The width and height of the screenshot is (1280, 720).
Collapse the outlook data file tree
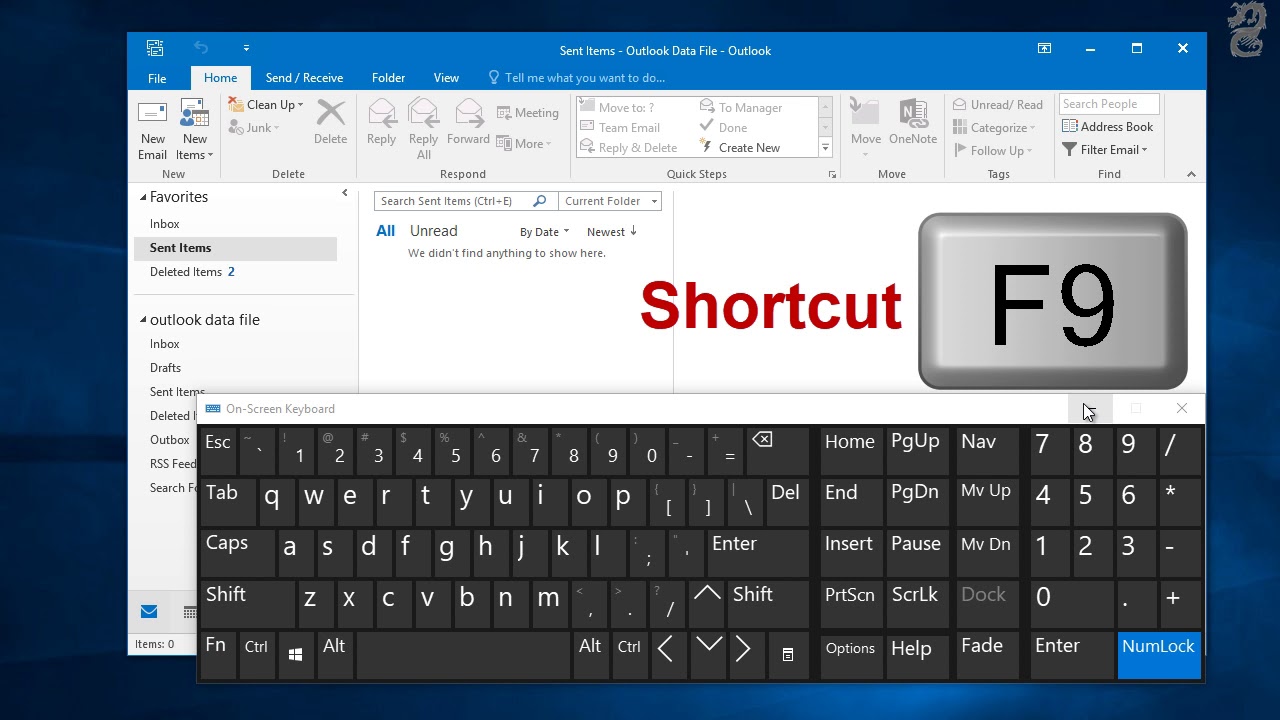(143, 321)
